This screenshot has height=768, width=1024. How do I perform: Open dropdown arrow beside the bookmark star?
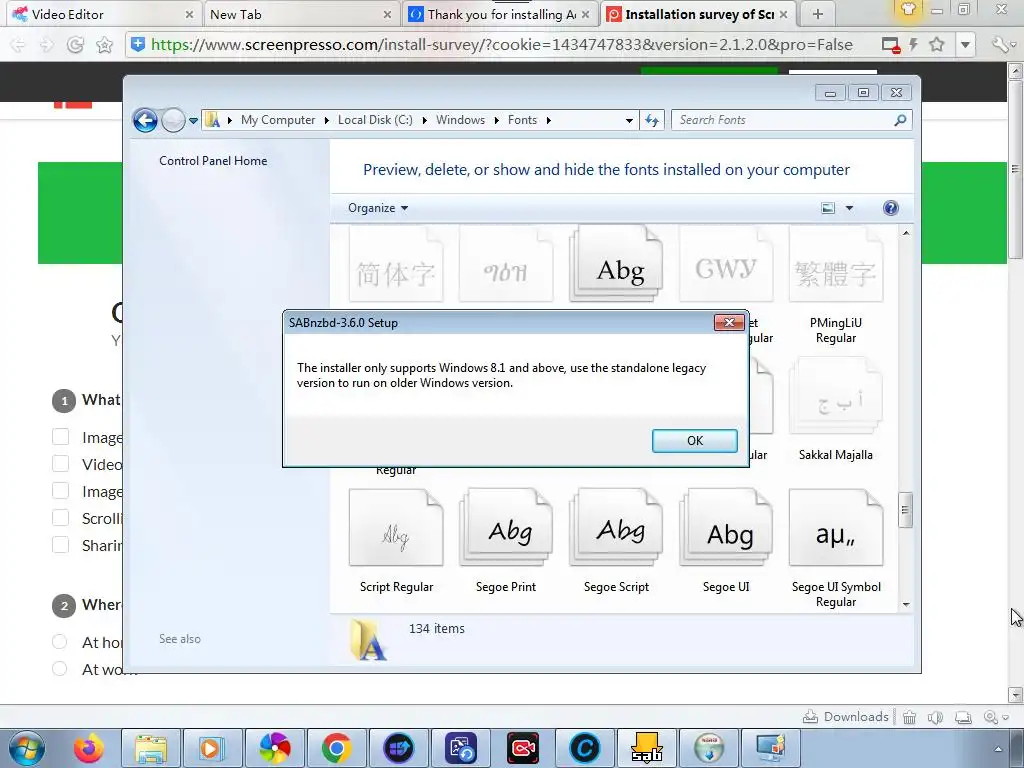(965, 45)
